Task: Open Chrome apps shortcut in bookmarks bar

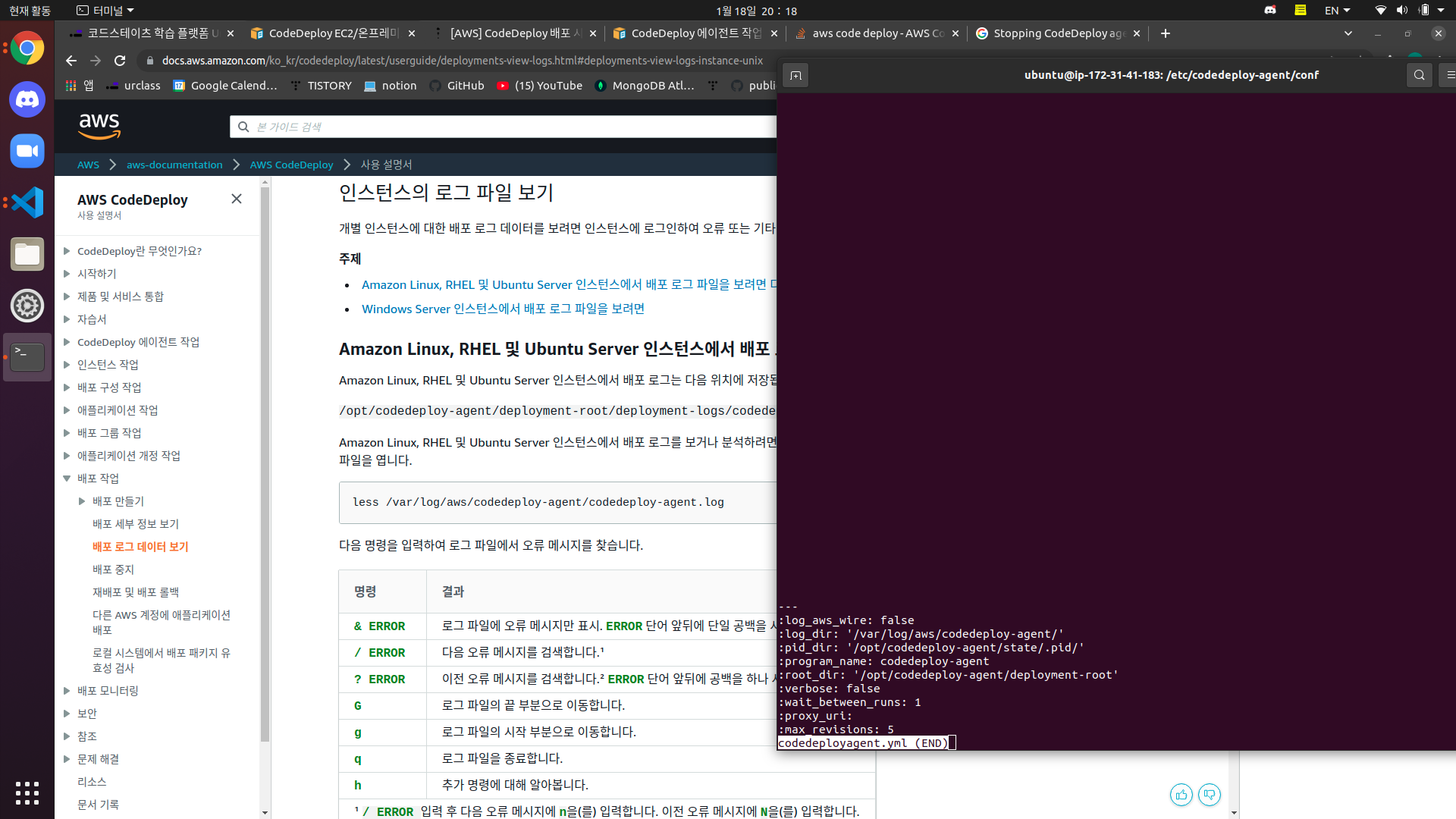Action: 80,86
